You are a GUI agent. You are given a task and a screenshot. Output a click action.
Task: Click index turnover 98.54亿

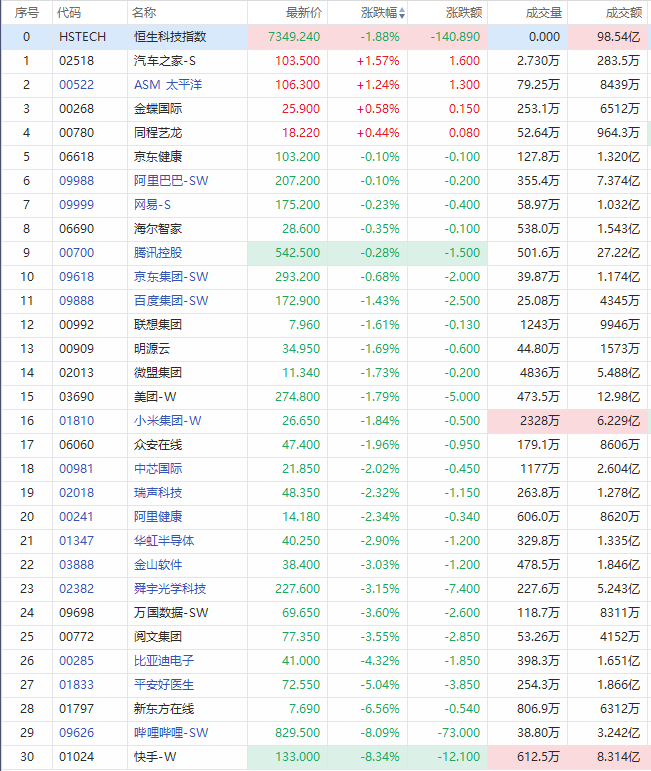click(619, 37)
